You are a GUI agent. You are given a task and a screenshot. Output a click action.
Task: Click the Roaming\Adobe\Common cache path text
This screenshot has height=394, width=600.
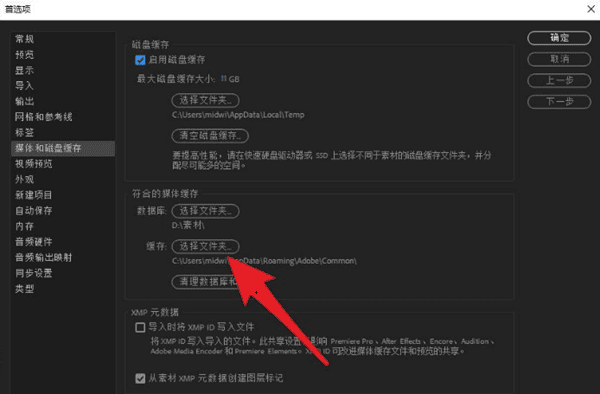(x=264, y=261)
